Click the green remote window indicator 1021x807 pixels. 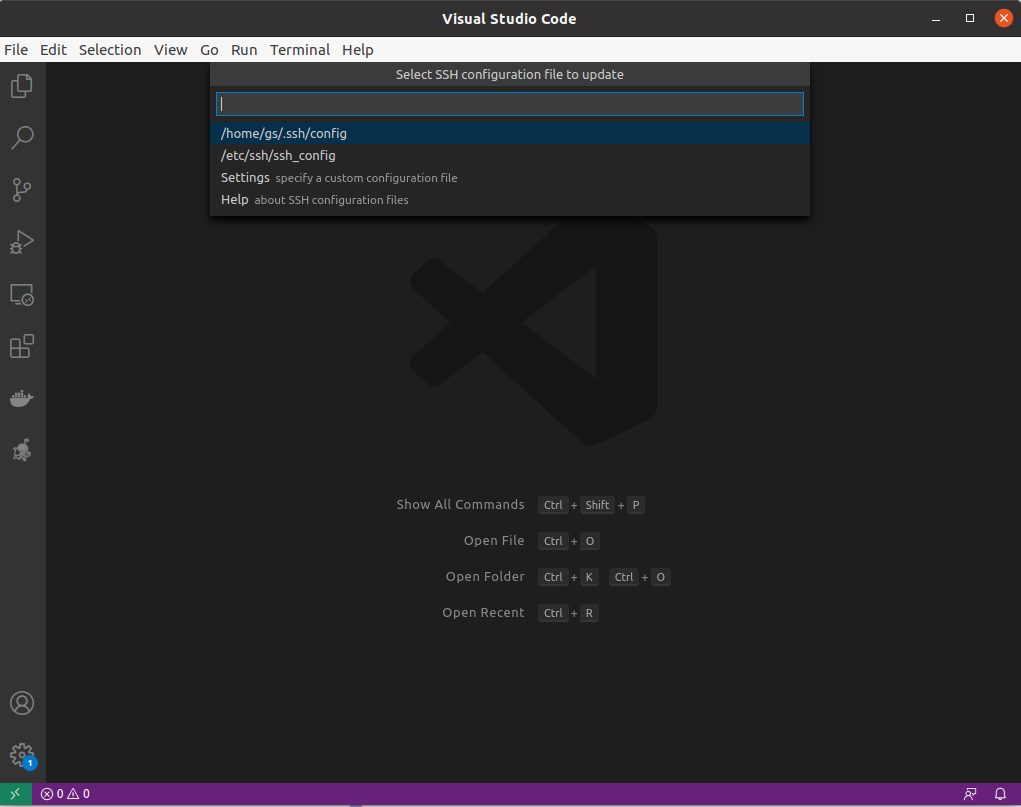(16, 794)
